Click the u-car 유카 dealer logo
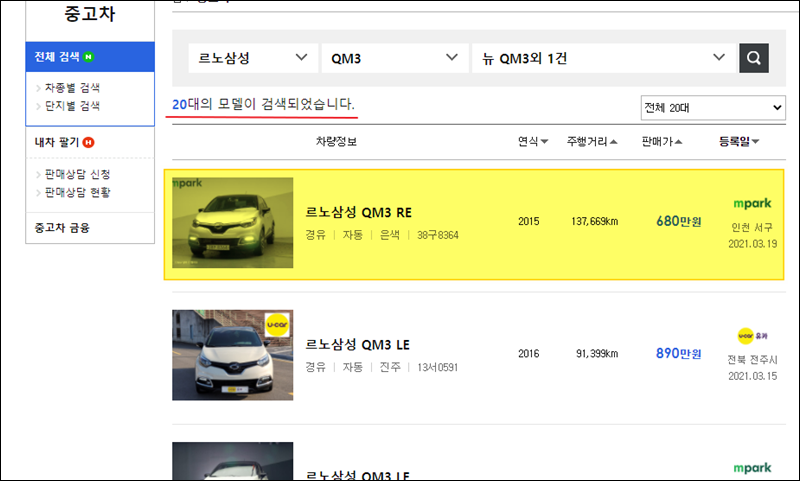Screen dimensions: 800x481 click(x=753, y=336)
